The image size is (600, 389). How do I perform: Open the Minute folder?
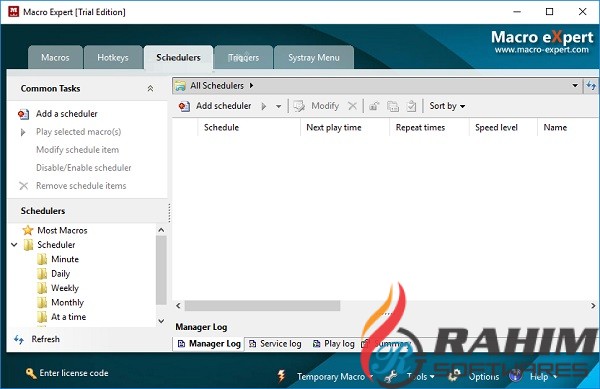(x=65, y=259)
